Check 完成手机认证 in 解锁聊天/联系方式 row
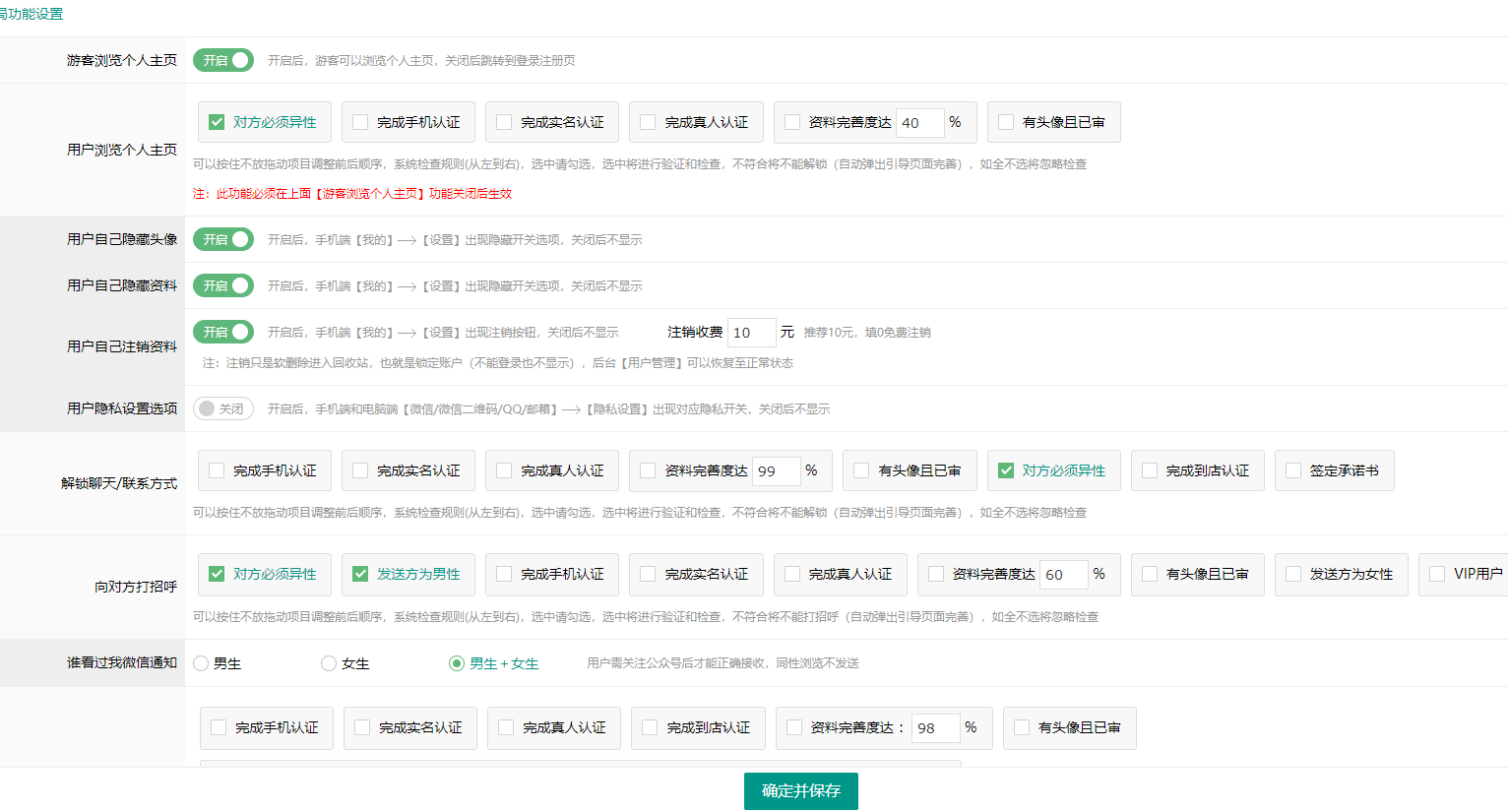The width and height of the screenshot is (1508, 812). point(217,470)
